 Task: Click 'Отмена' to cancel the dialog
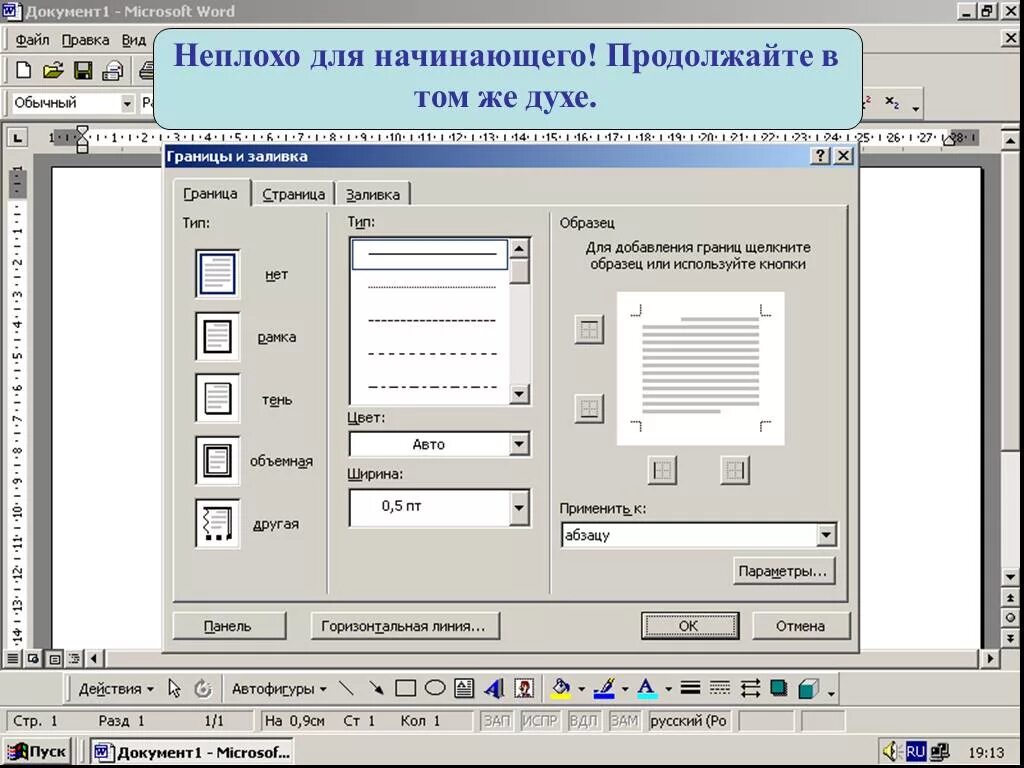(801, 626)
